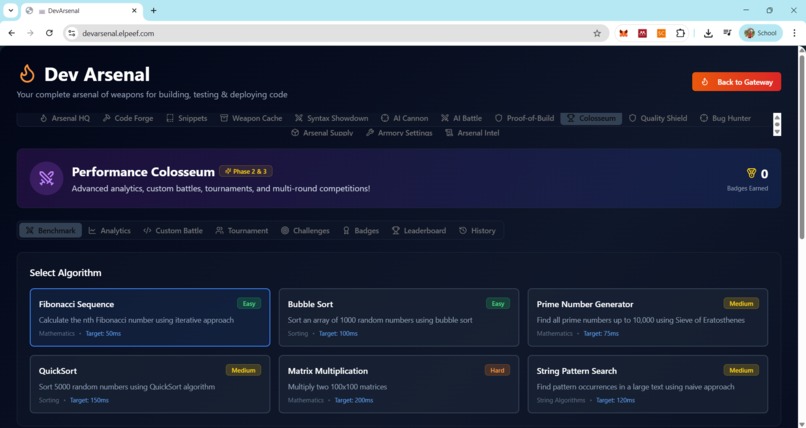
Task: Select the Benchmark sub-tab
Action: pyautogui.click(x=50, y=231)
